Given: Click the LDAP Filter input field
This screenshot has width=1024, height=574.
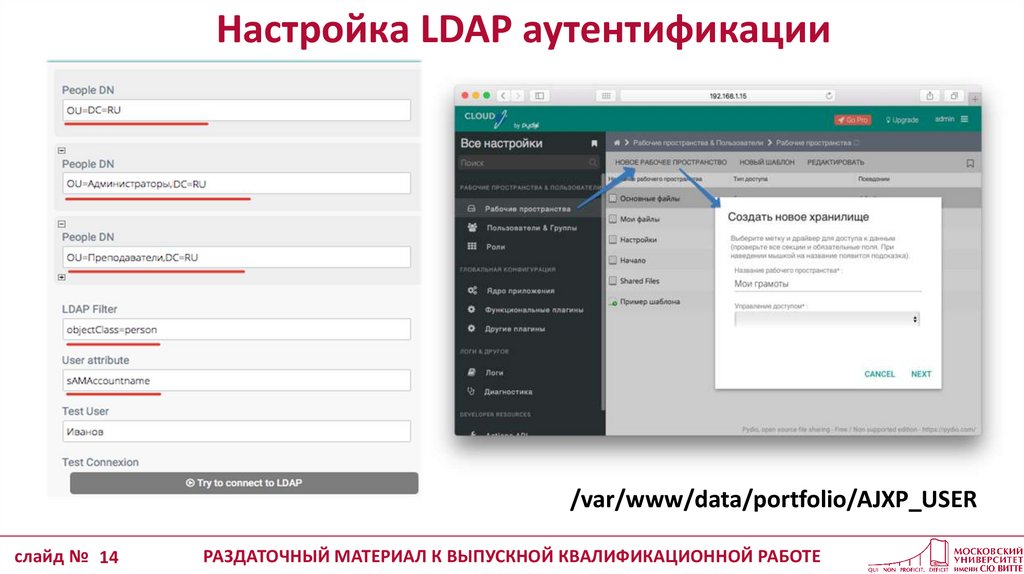Looking at the screenshot, I should click(x=236, y=329).
